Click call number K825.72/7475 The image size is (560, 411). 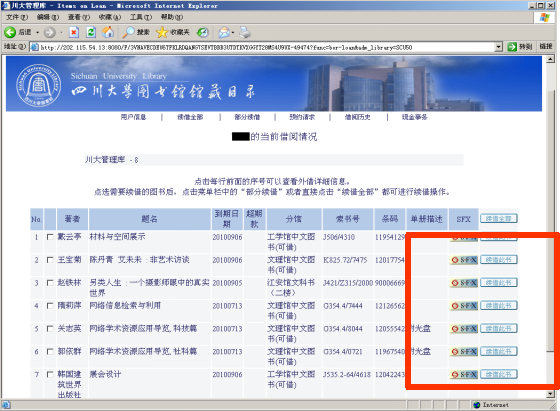(x=345, y=260)
